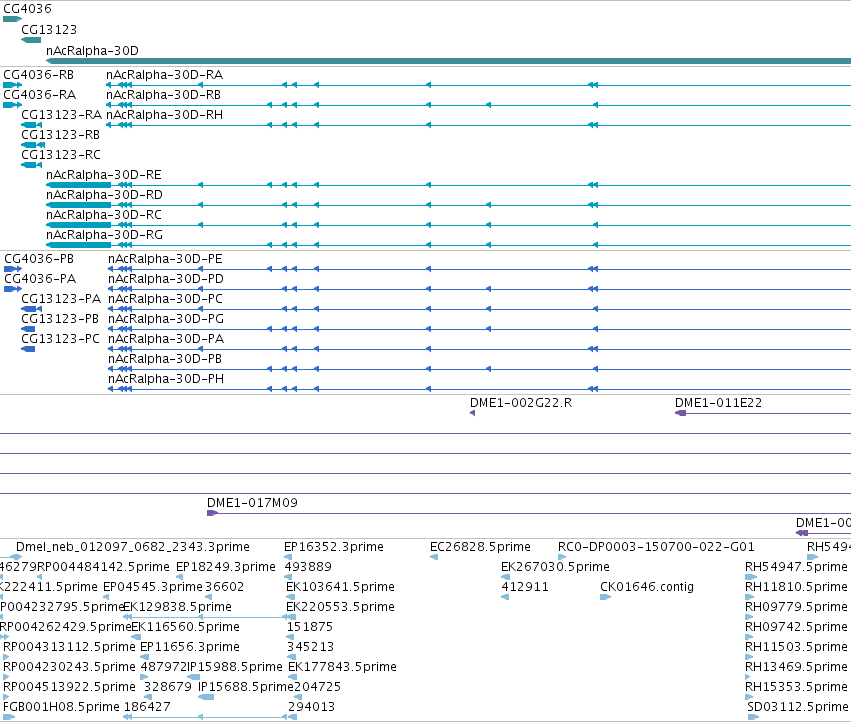Click the RP004513922.5prime feature label
Screen dimensions: 851x722
coord(69,687)
